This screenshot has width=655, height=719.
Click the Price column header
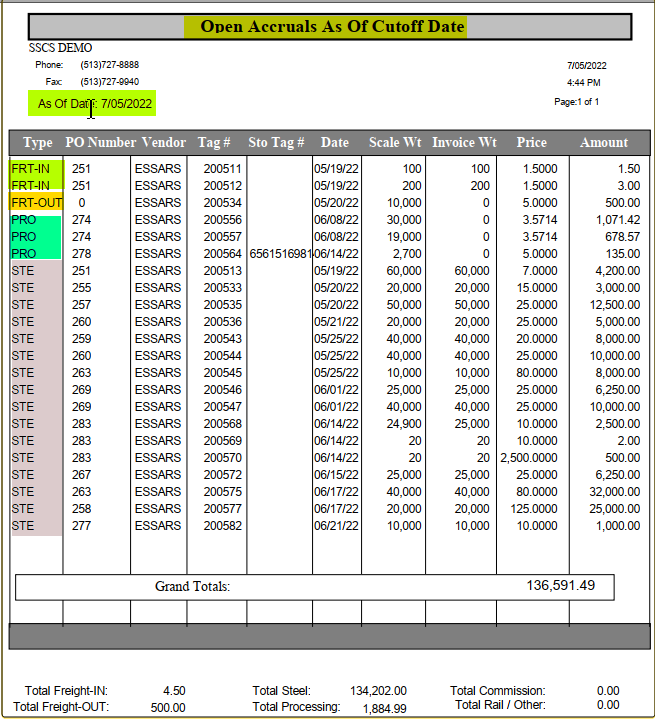(532, 143)
